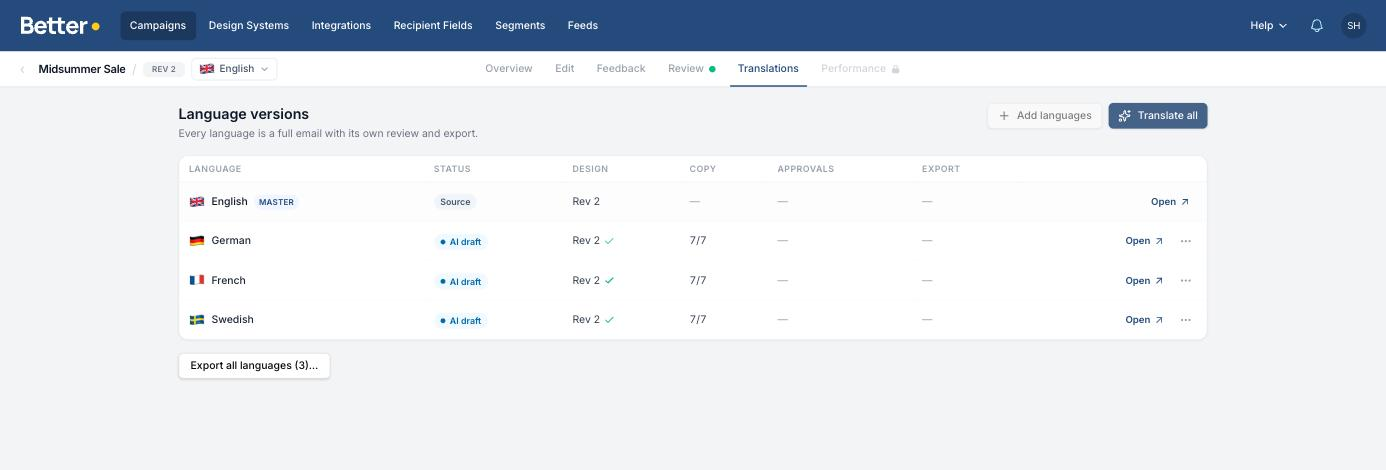Click French's AI draft status badge
This screenshot has width=1386, height=470.
coord(461,282)
